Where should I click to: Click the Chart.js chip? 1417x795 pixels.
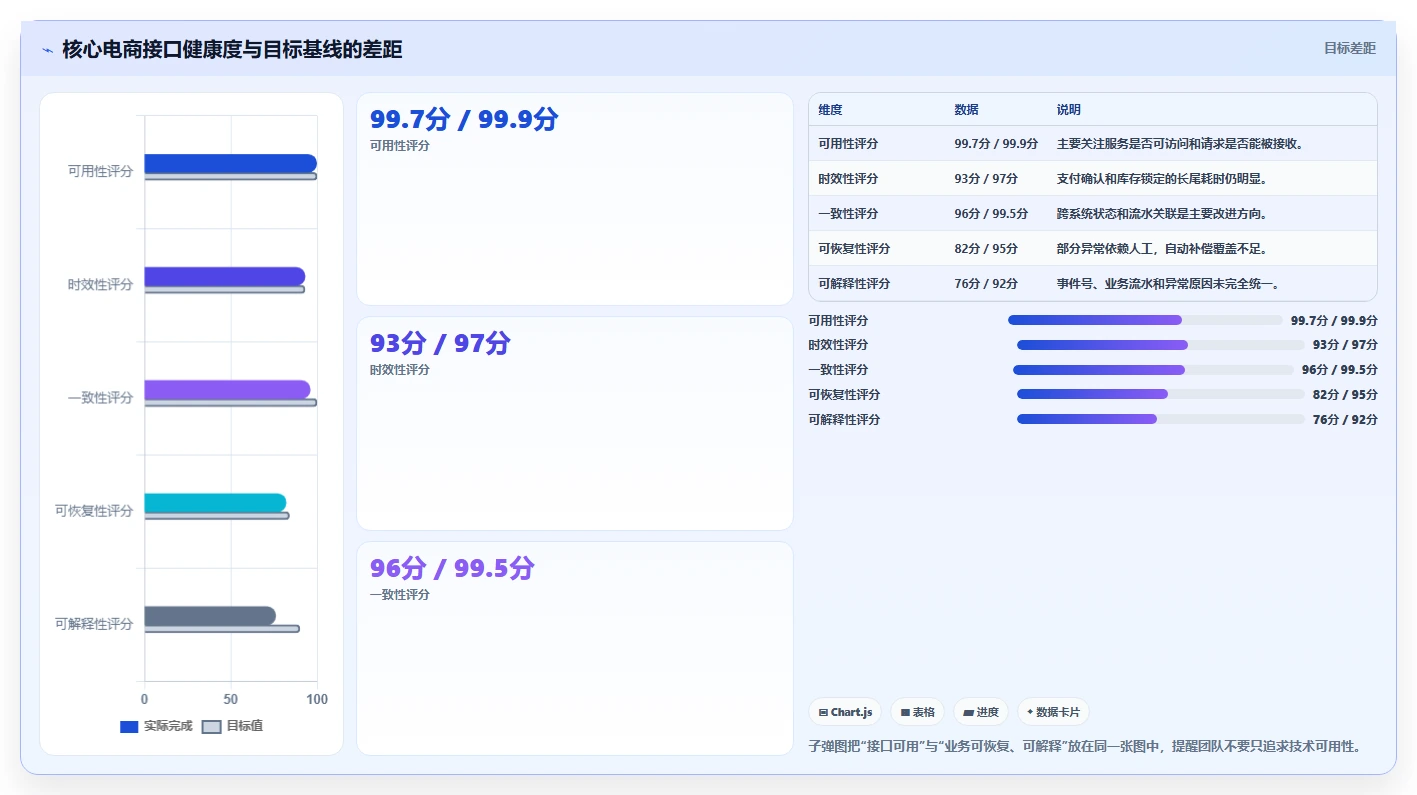point(845,712)
